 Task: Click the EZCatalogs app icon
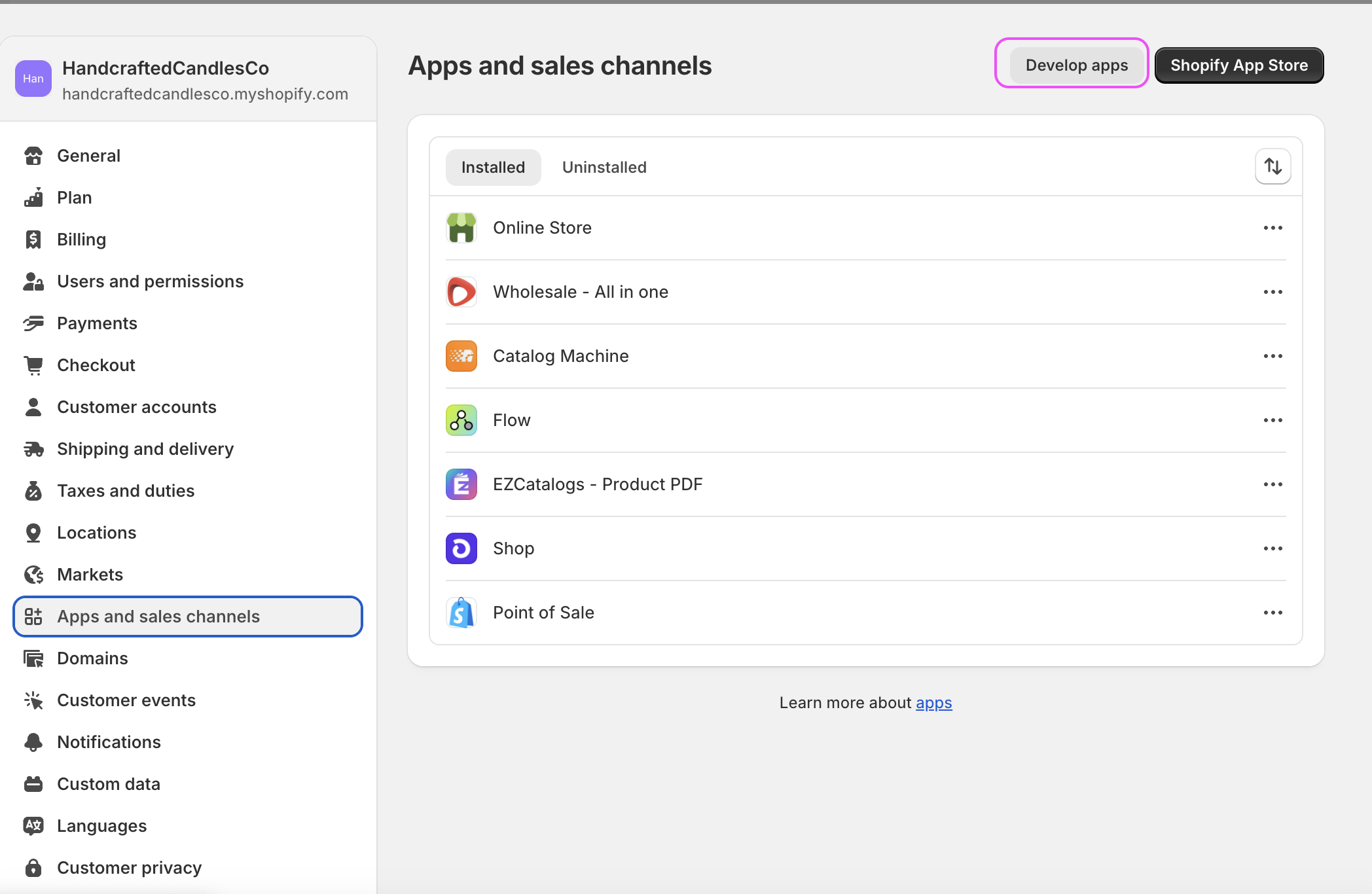point(461,484)
